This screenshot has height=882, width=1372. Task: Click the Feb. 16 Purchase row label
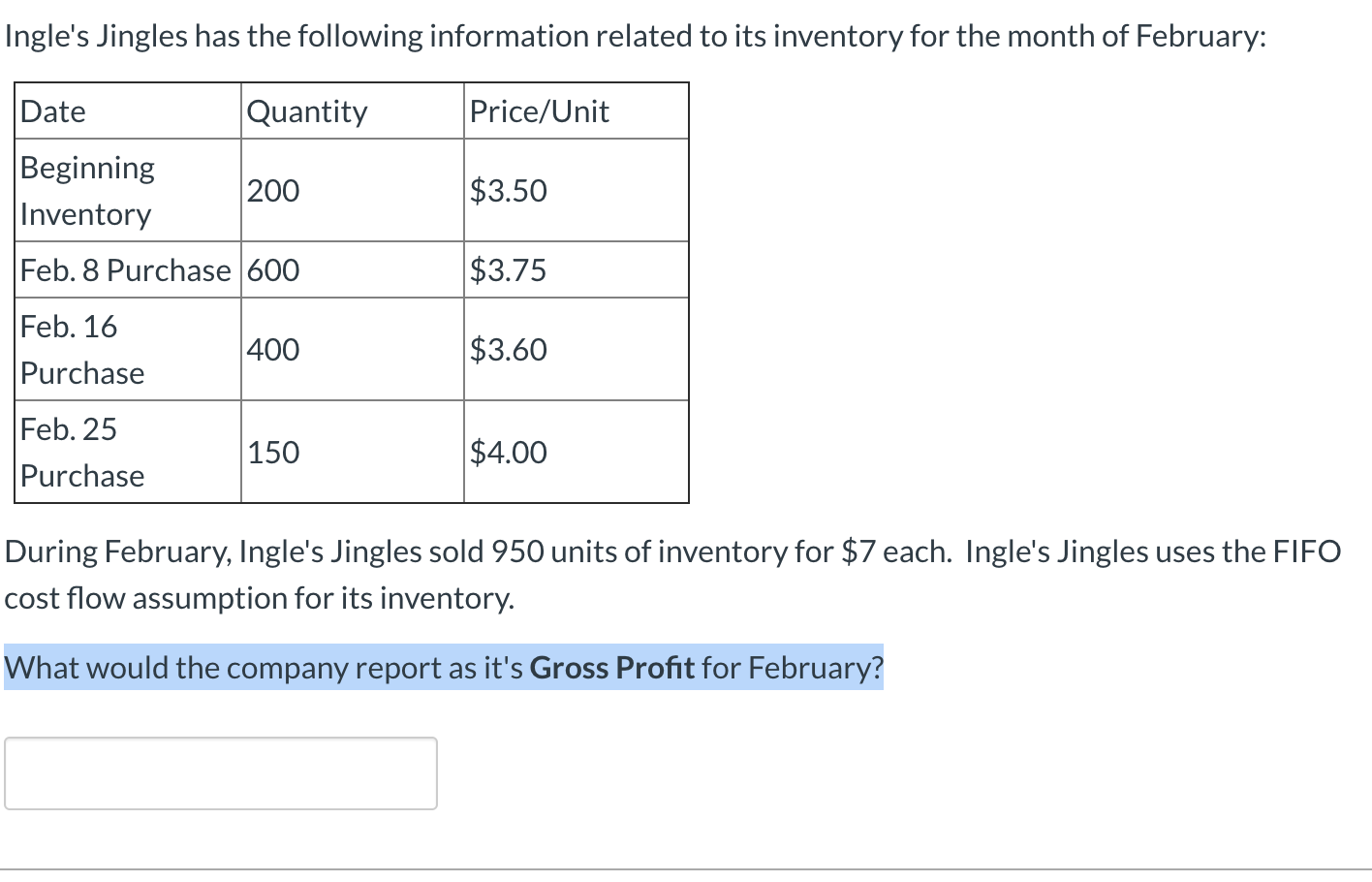[128, 349]
